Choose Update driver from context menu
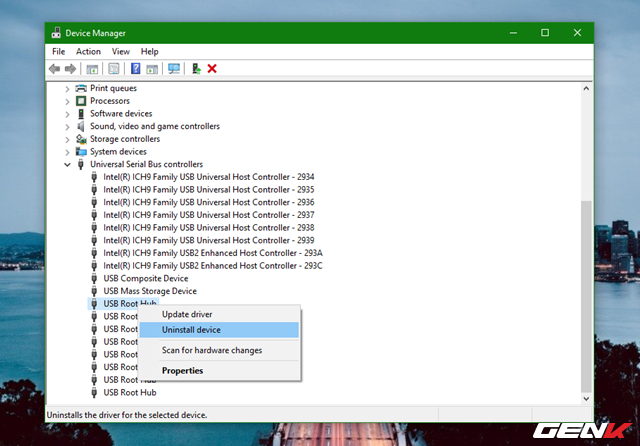Image resolution: width=640 pixels, height=446 pixels. (x=187, y=314)
